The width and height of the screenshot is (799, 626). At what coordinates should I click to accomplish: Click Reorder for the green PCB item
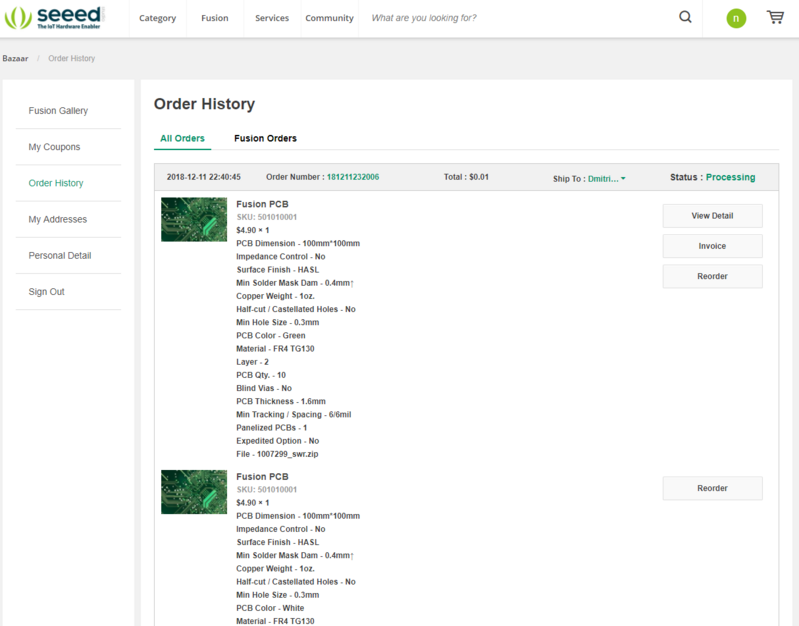click(712, 276)
